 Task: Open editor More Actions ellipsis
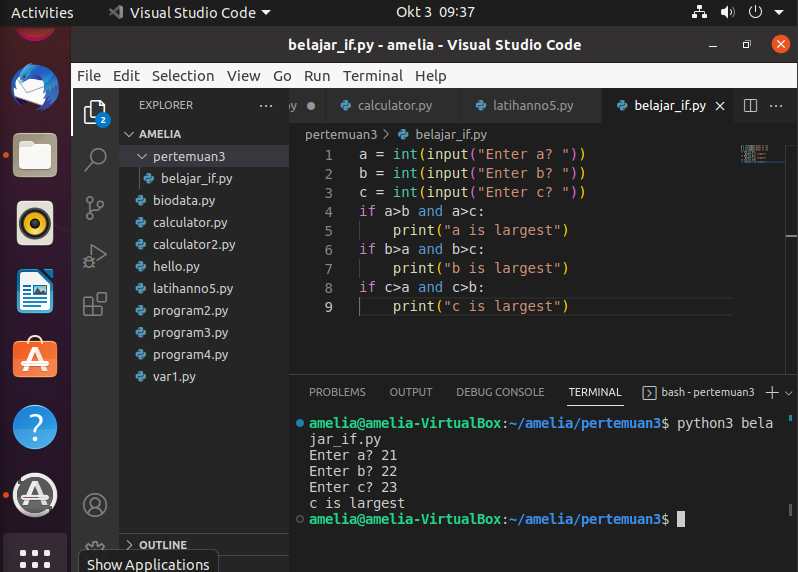(776, 105)
